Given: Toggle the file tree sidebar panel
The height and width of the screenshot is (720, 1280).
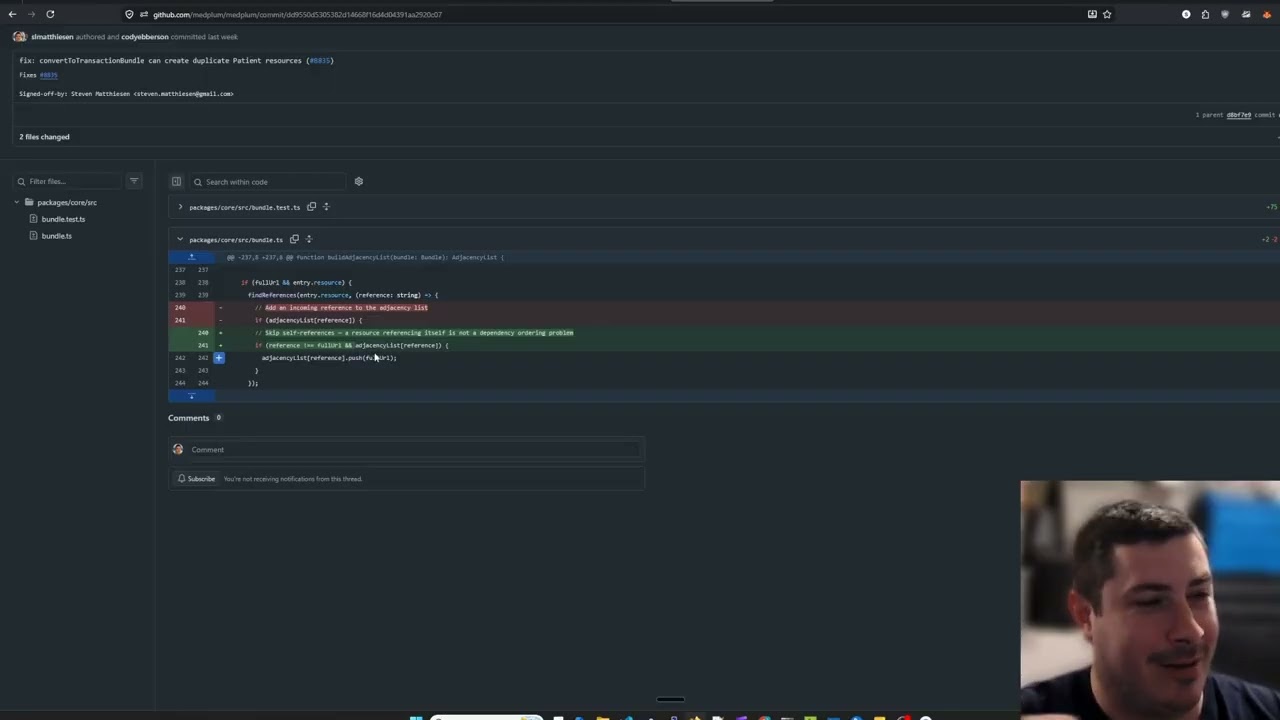Looking at the screenshot, I should click(x=176, y=182).
